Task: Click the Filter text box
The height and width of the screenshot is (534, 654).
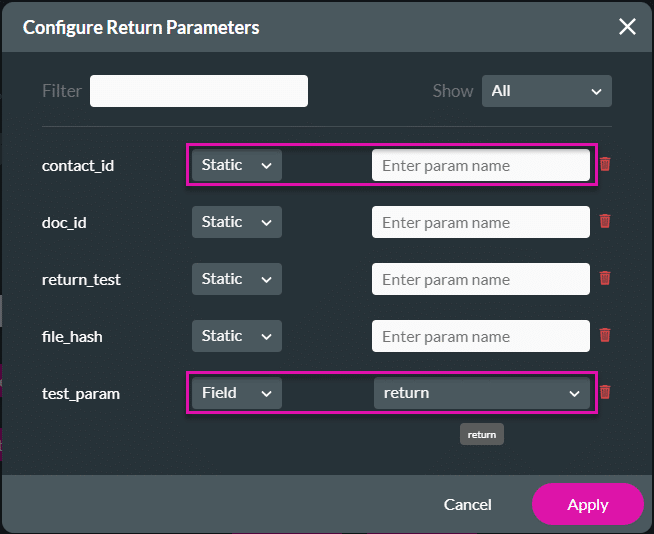Action: click(198, 91)
